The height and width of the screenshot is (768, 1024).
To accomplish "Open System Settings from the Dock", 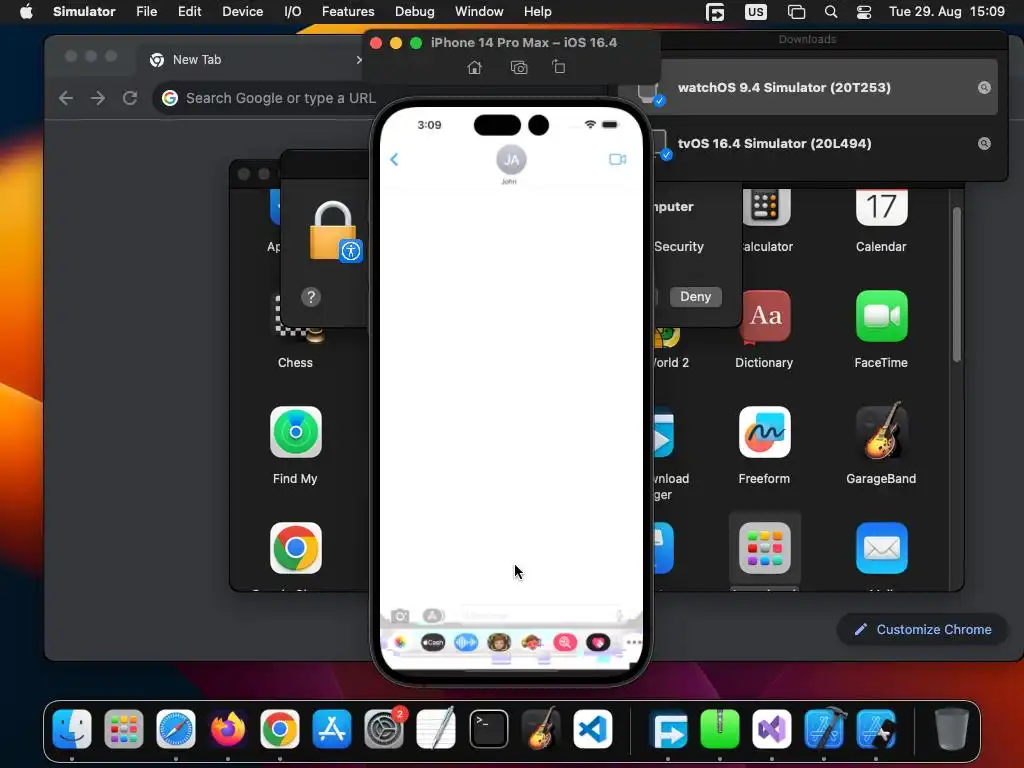I will click(384, 729).
